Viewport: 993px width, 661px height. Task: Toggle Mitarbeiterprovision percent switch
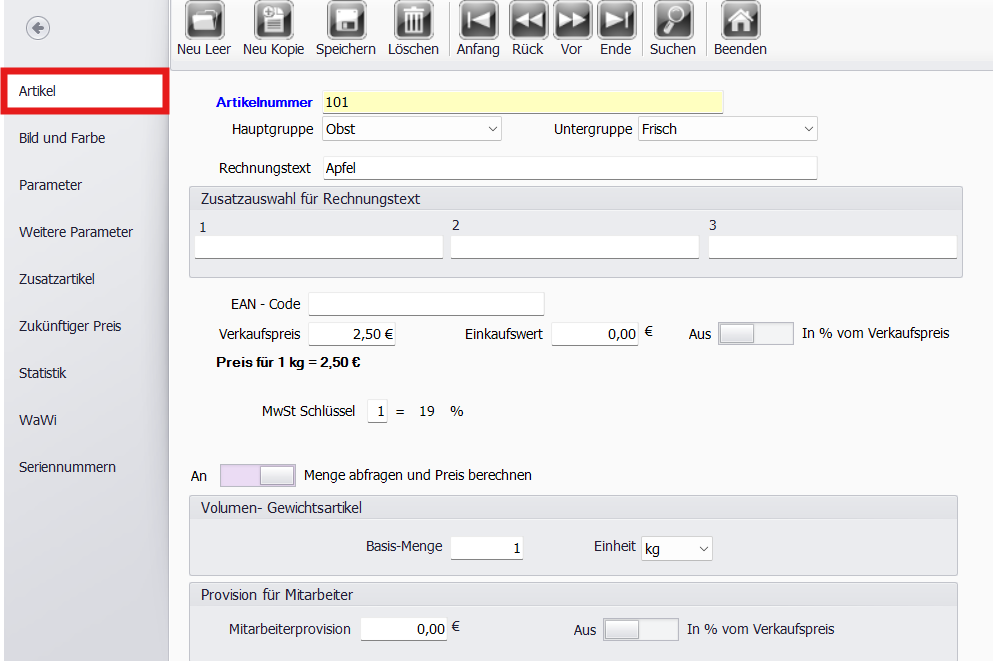click(x=640, y=629)
